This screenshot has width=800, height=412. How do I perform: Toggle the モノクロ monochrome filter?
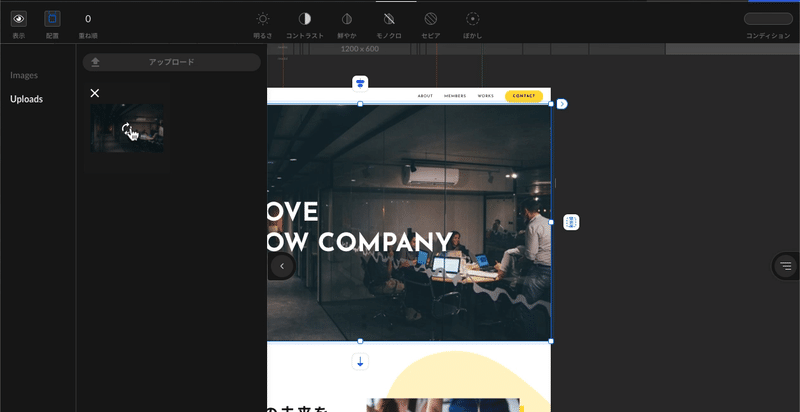[x=389, y=19]
